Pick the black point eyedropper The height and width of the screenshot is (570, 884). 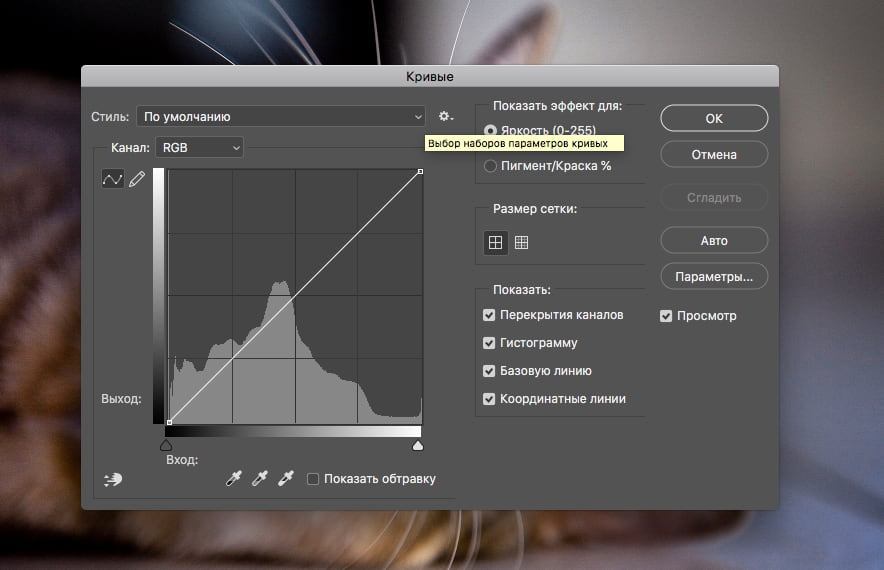(x=234, y=479)
